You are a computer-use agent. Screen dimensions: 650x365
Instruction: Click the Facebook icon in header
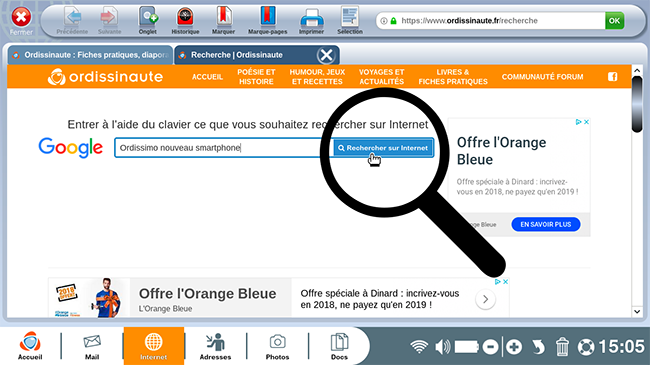(x=613, y=77)
